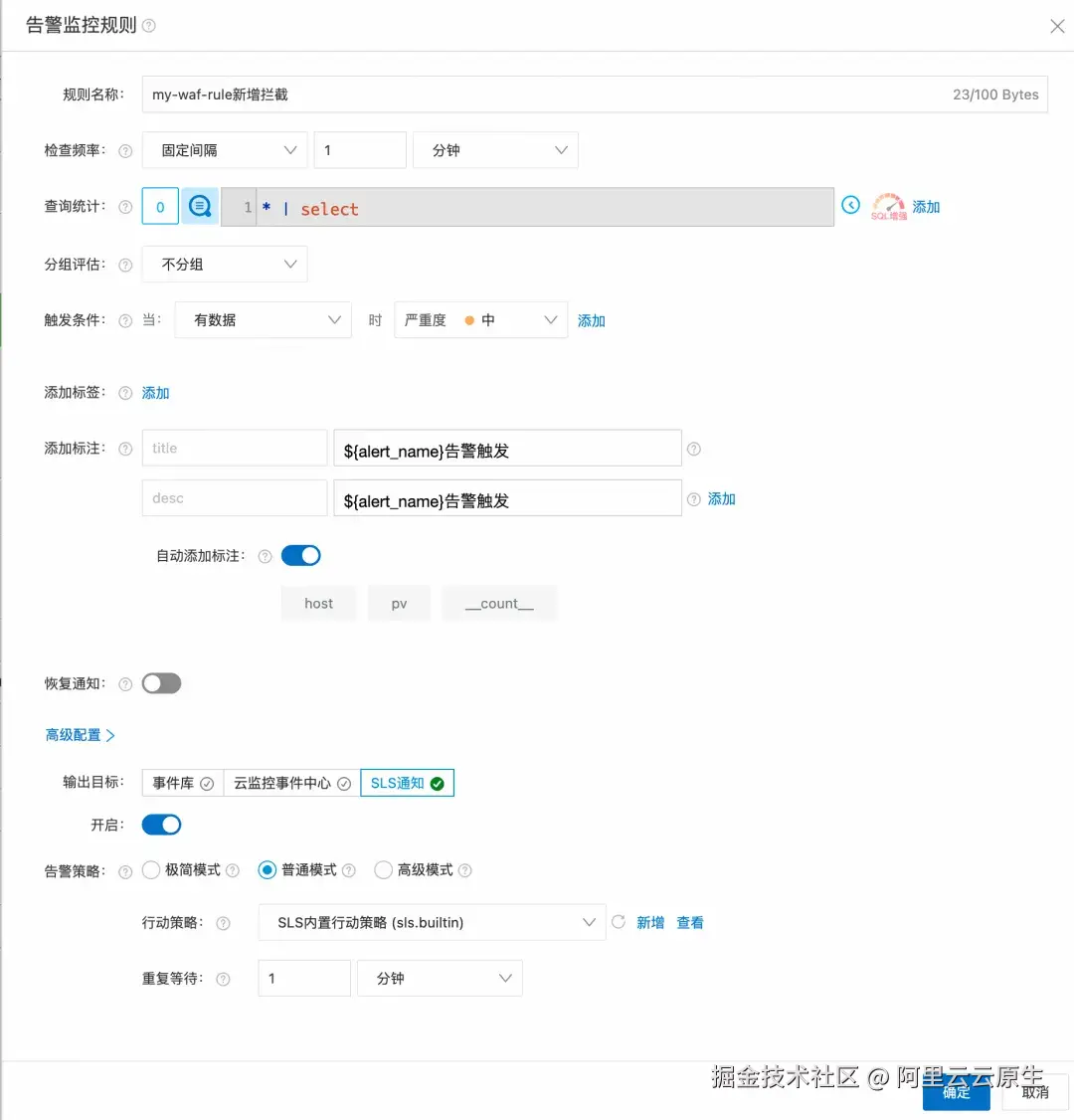This screenshot has height=1120, width=1074.
Task: Open the 分组评估 dropdown showing 不分组
Action: coord(224,264)
